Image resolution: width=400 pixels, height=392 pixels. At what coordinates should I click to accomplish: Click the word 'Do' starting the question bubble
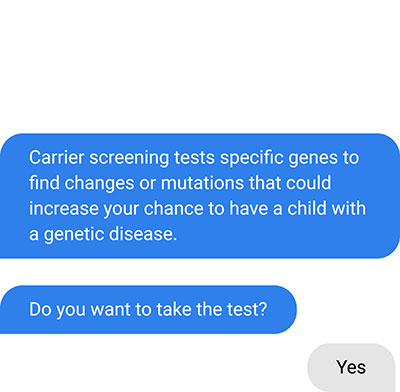pos(40,309)
